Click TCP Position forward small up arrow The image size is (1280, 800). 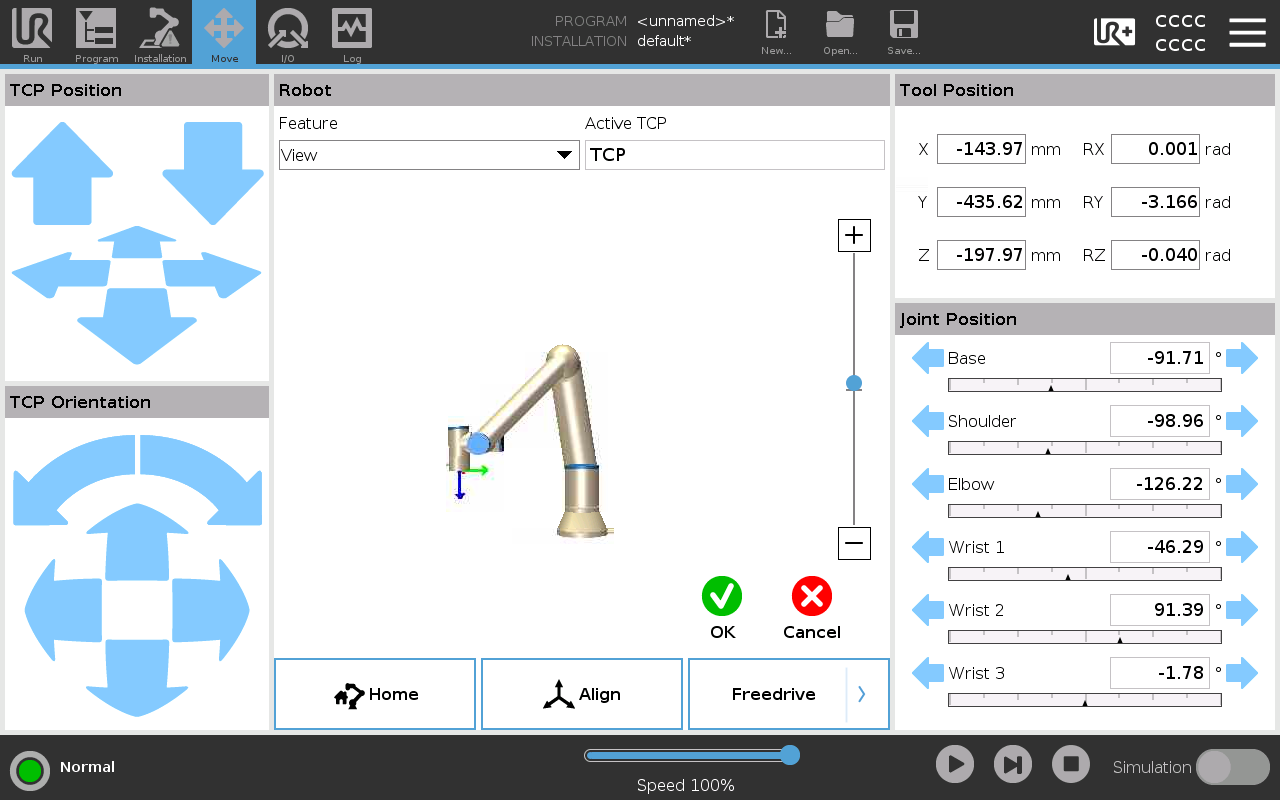(x=136, y=243)
